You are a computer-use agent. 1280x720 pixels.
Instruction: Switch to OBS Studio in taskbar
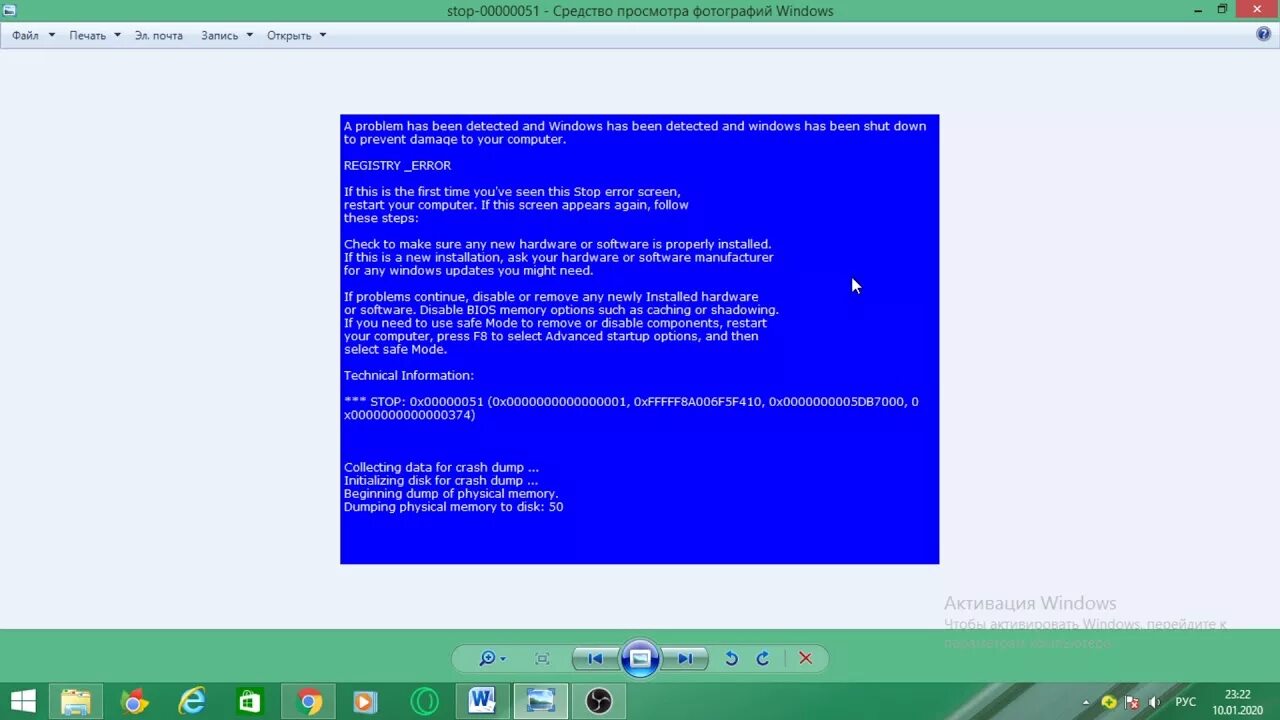coord(599,702)
